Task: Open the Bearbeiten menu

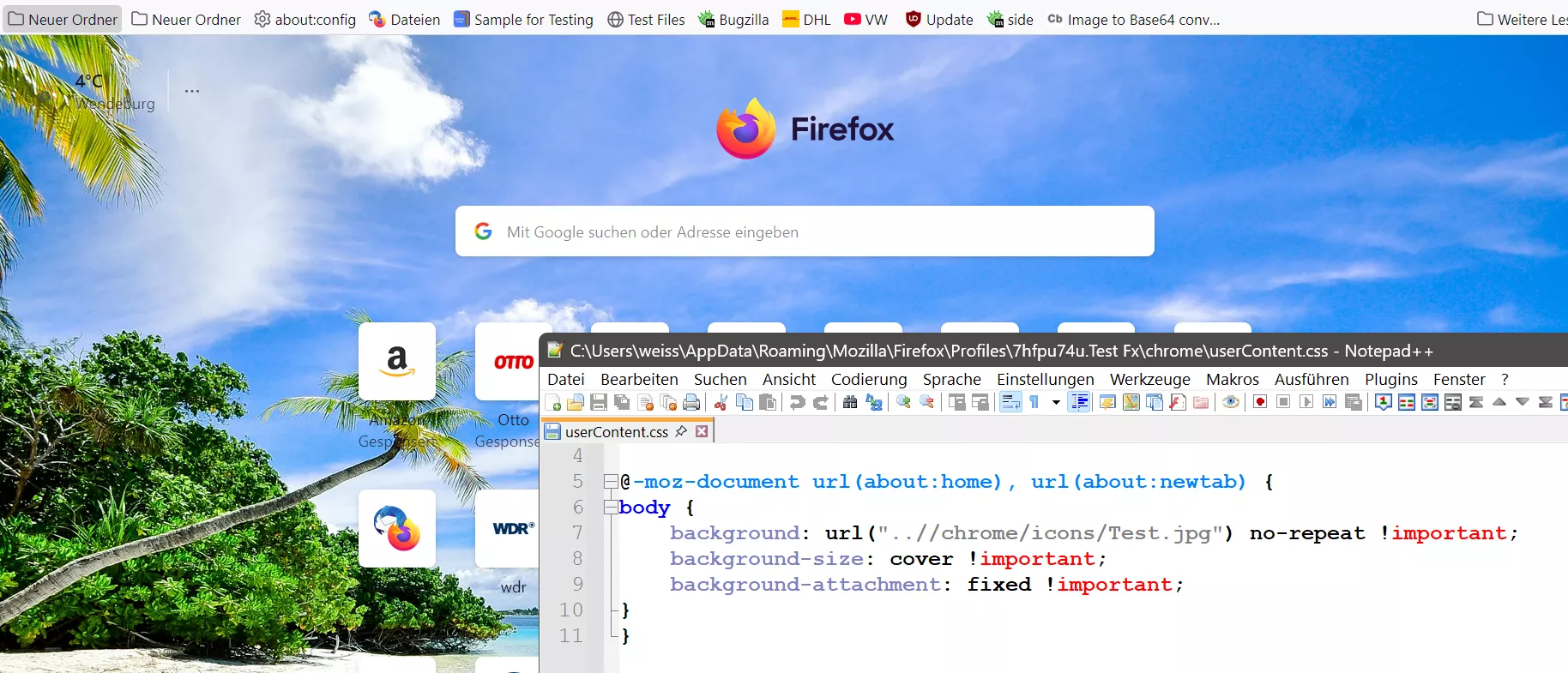Action: (639, 379)
